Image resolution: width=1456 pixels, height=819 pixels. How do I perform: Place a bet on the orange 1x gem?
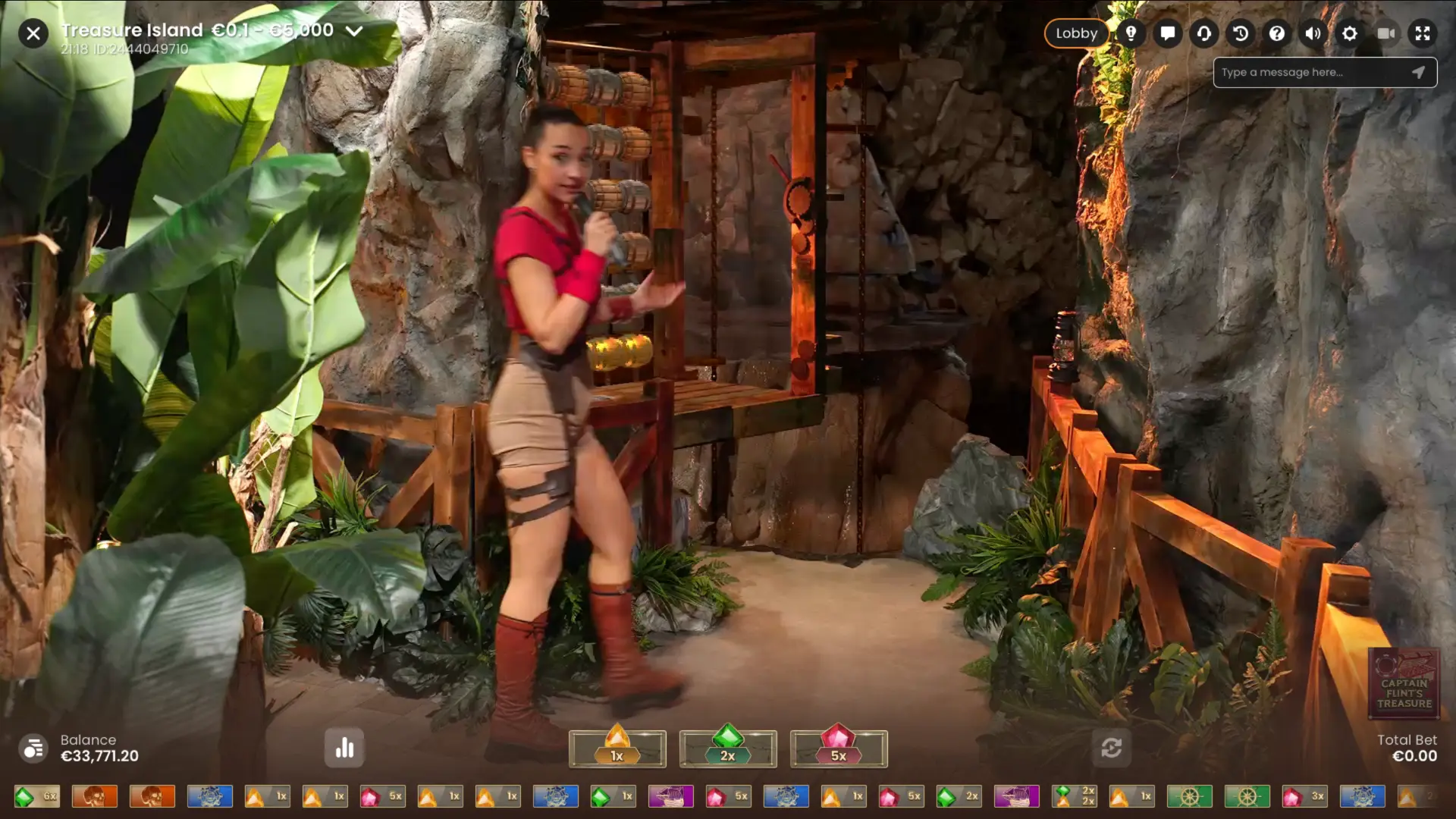click(x=617, y=747)
